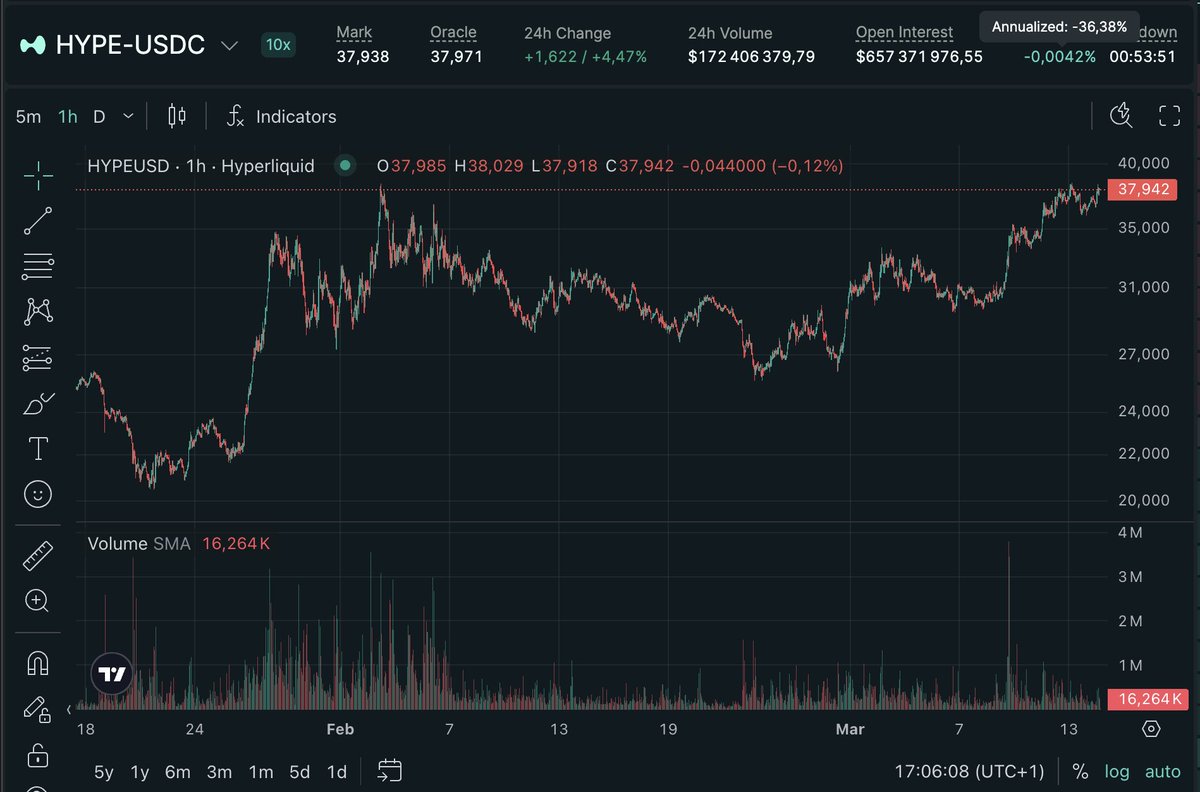Click the Oracle price label
The width and height of the screenshot is (1200, 792).
(x=453, y=33)
